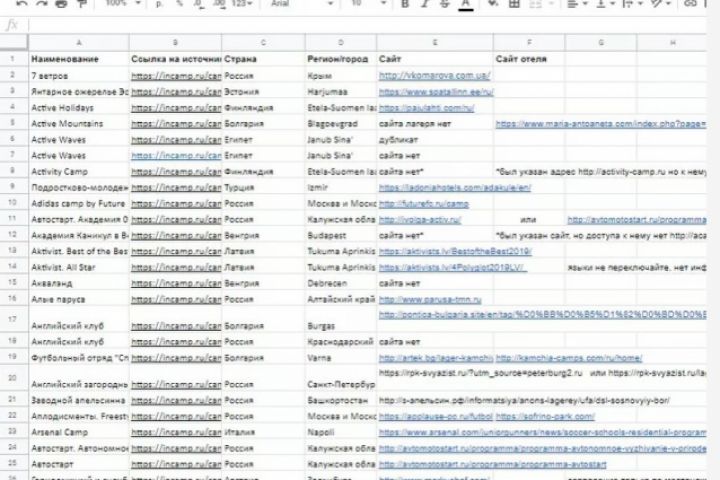
Task: Select the Италия country cell
Action: click(x=264, y=432)
